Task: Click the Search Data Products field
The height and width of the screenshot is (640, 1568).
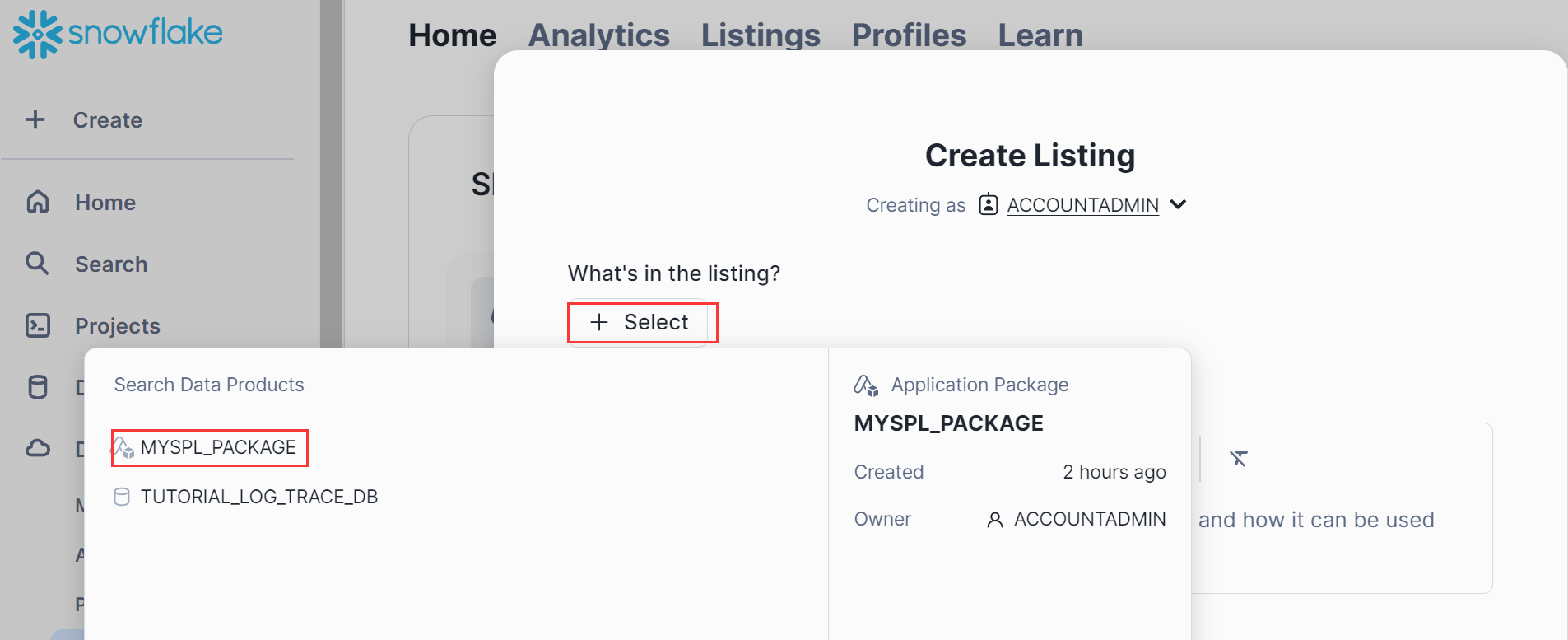Action: tap(329, 385)
